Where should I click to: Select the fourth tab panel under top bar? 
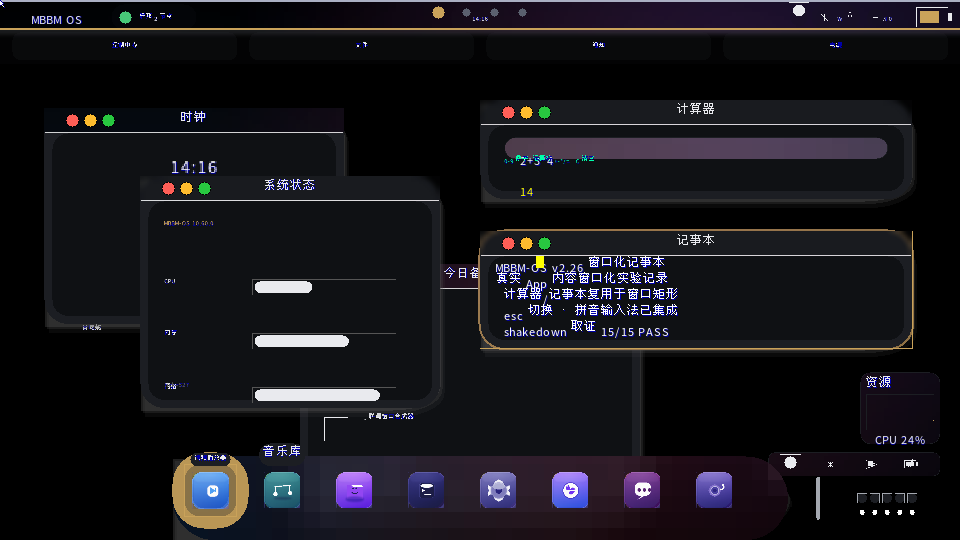click(835, 45)
